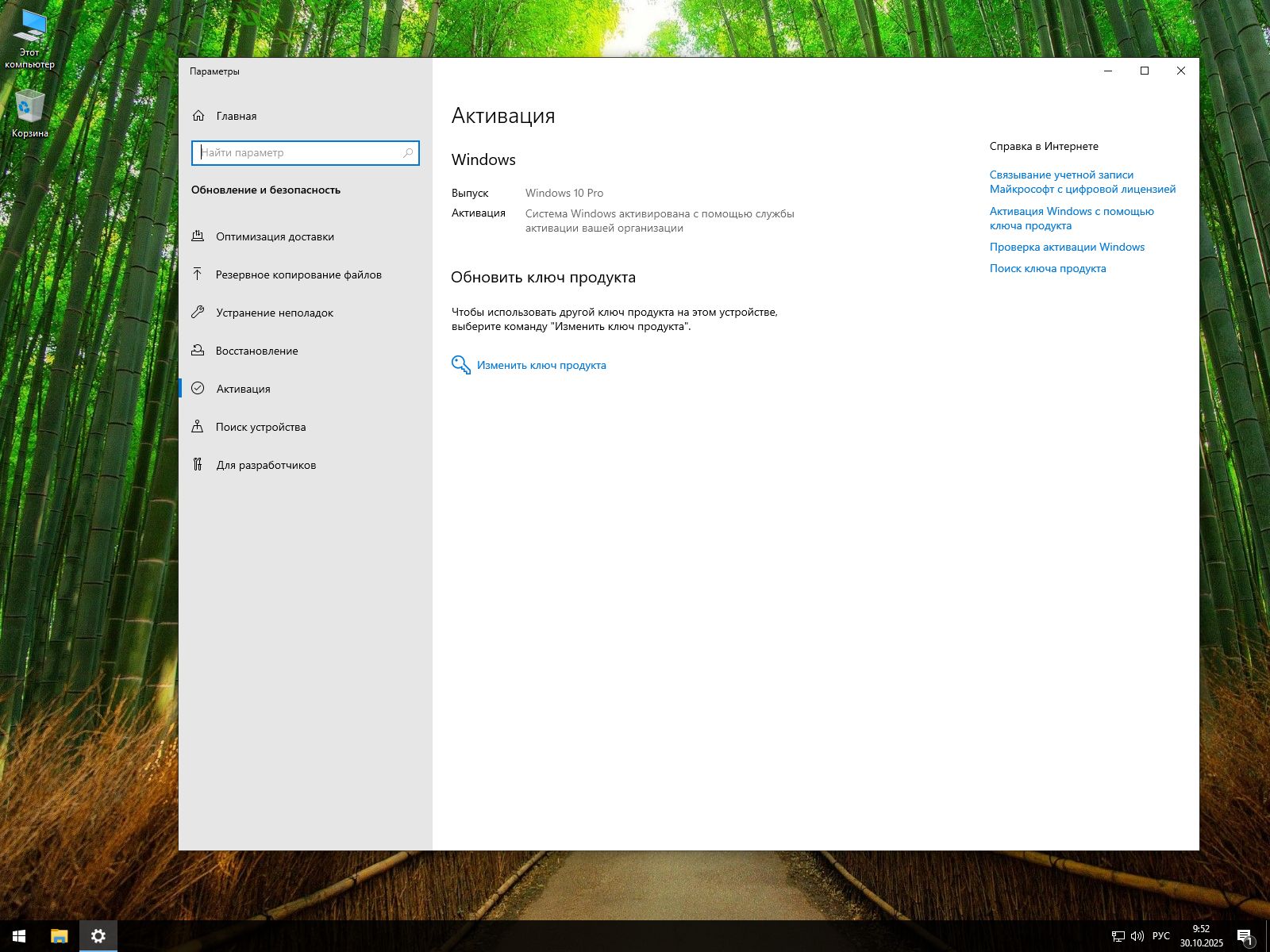Focus the Найти параметр search field
Viewport: 1270px width, 952px height.
tap(298, 153)
